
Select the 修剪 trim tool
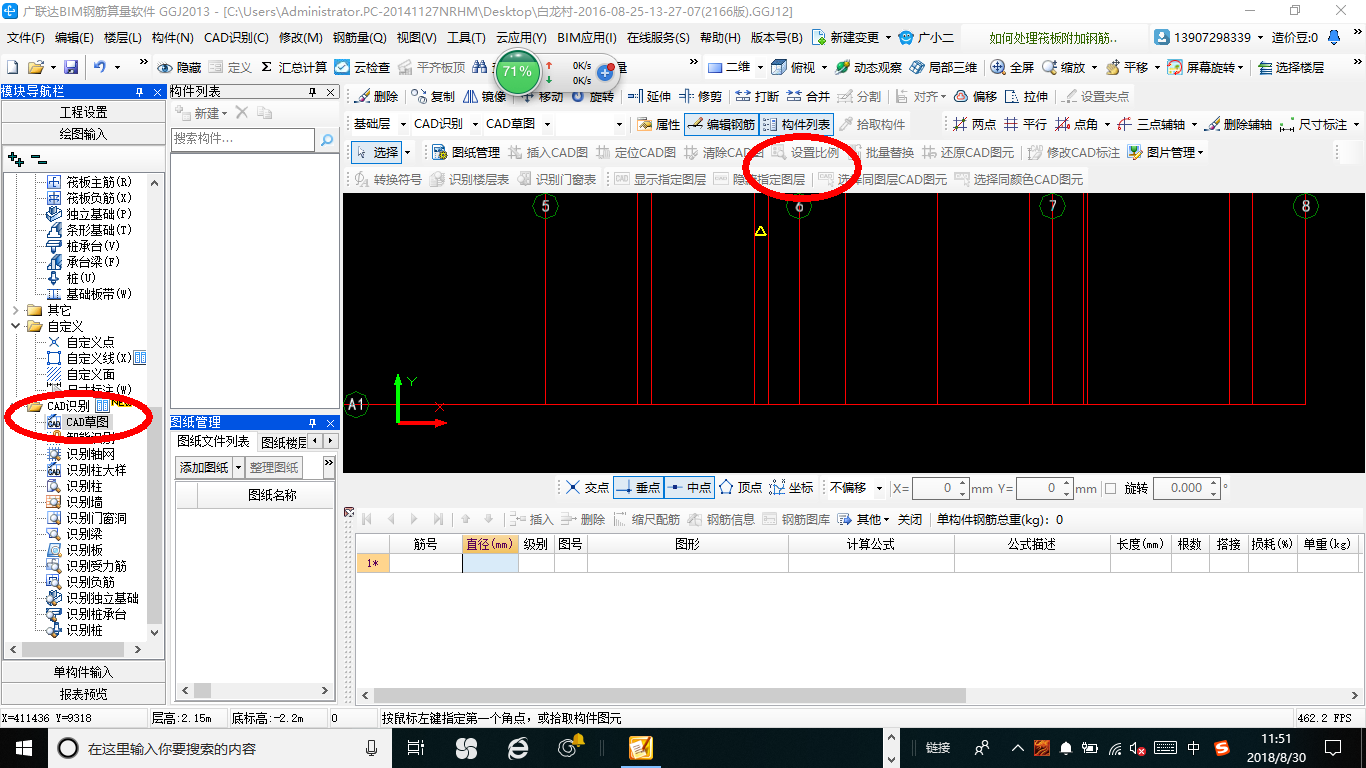pos(700,97)
